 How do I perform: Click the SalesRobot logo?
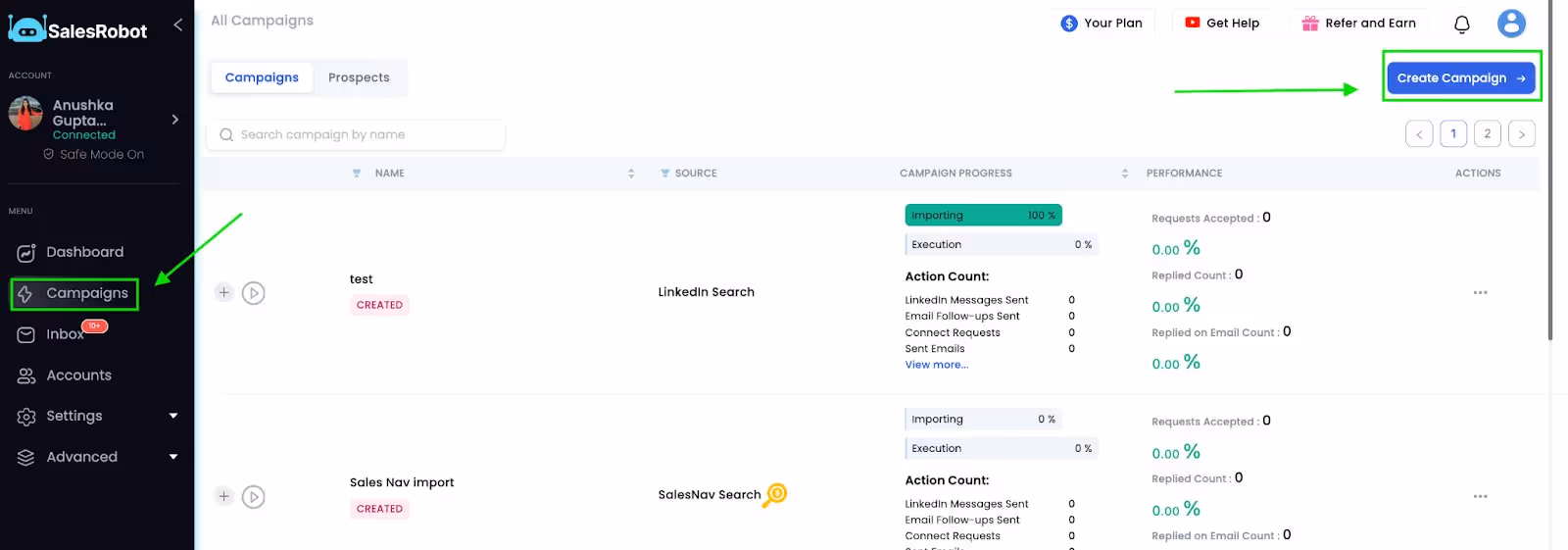click(x=77, y=29)
